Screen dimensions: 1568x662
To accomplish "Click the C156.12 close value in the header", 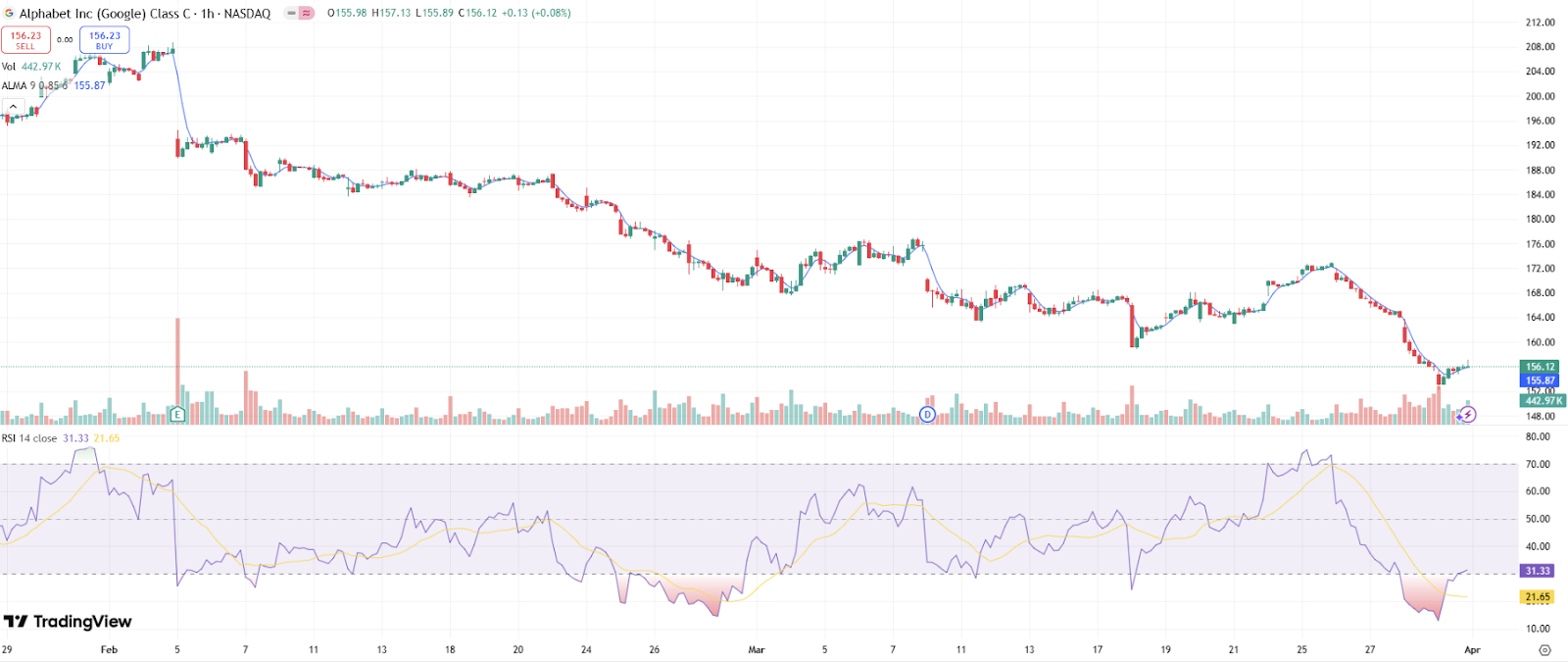I will tap(477, 14).
